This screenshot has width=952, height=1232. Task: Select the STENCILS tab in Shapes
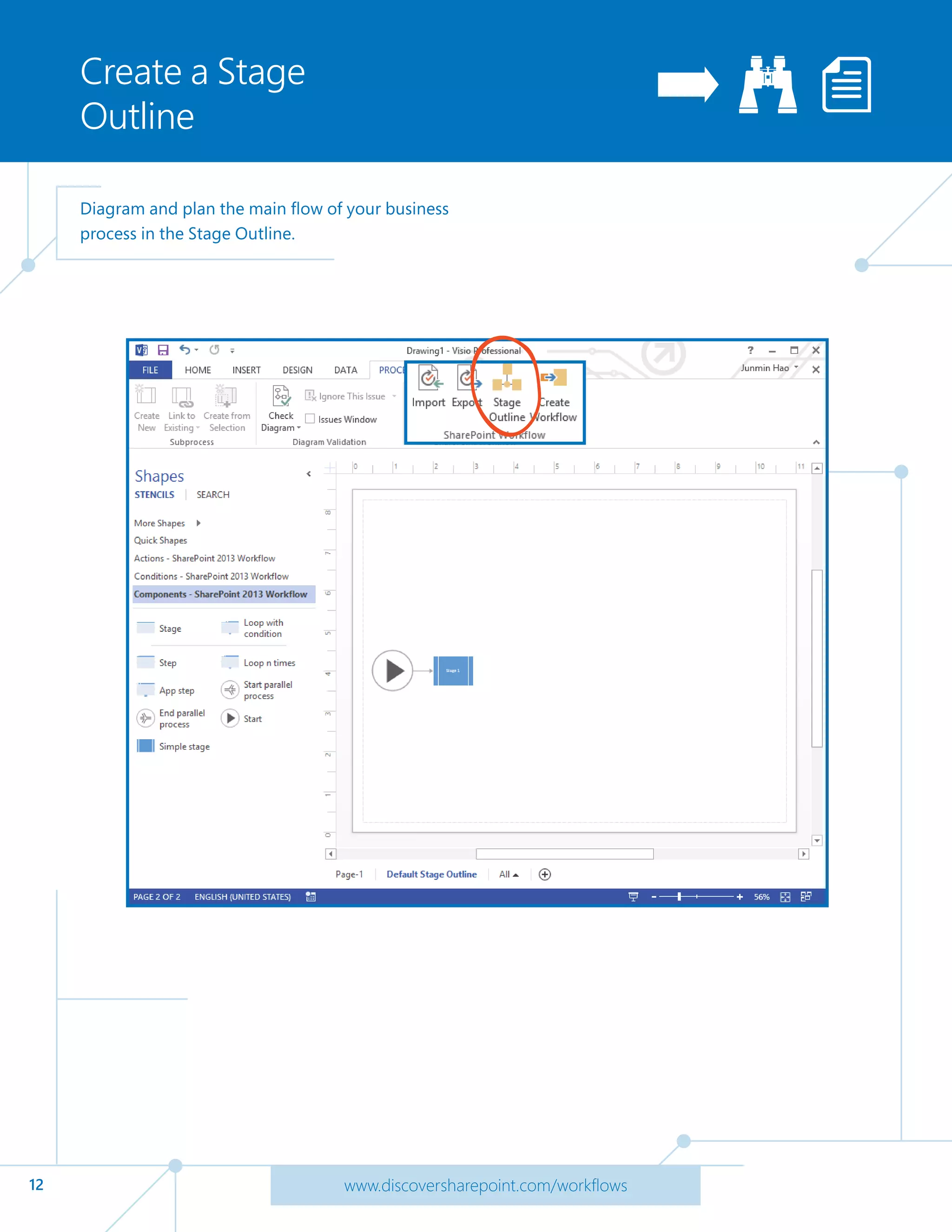point(154,495)
